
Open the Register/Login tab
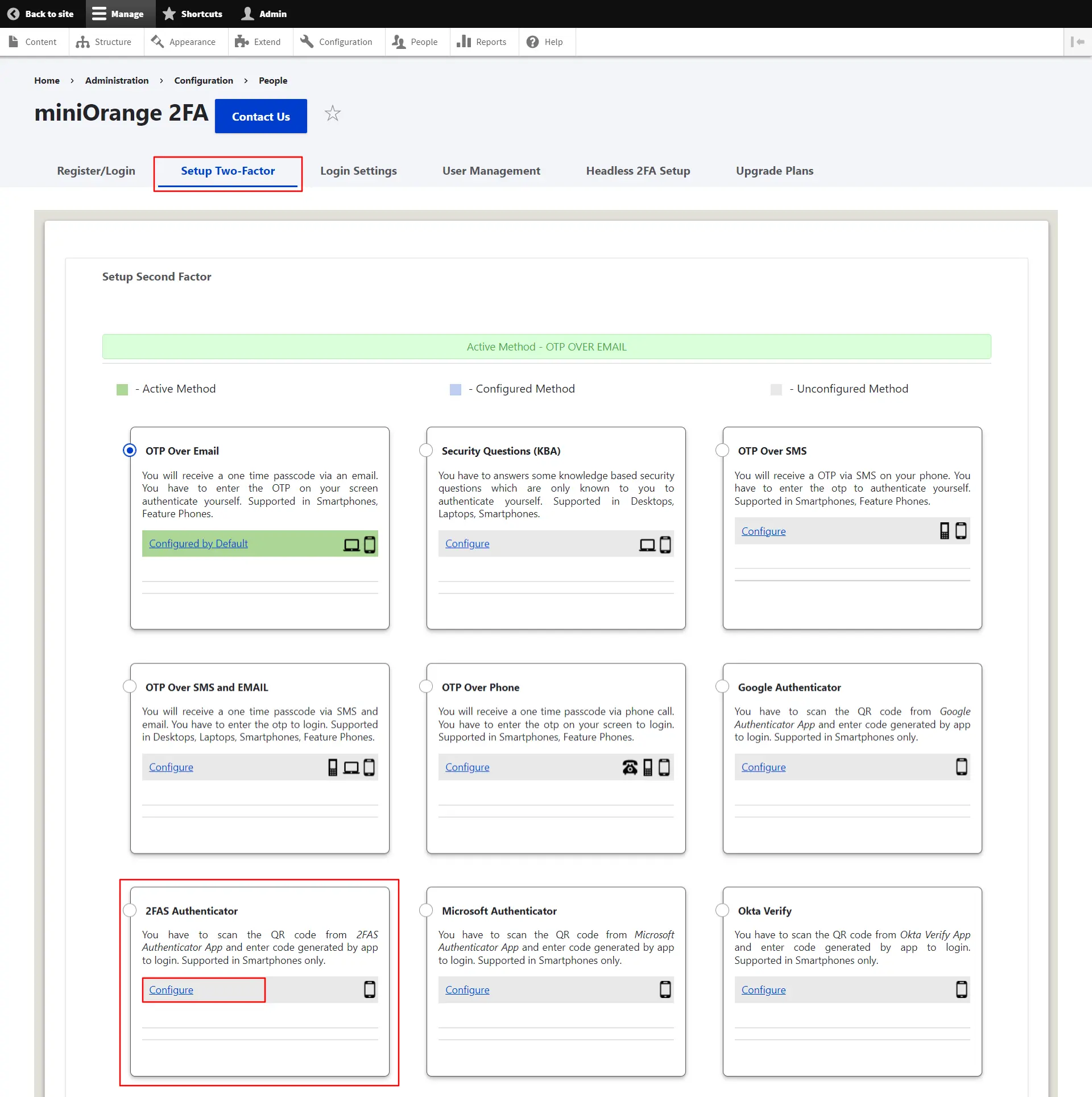pos(96,171)
